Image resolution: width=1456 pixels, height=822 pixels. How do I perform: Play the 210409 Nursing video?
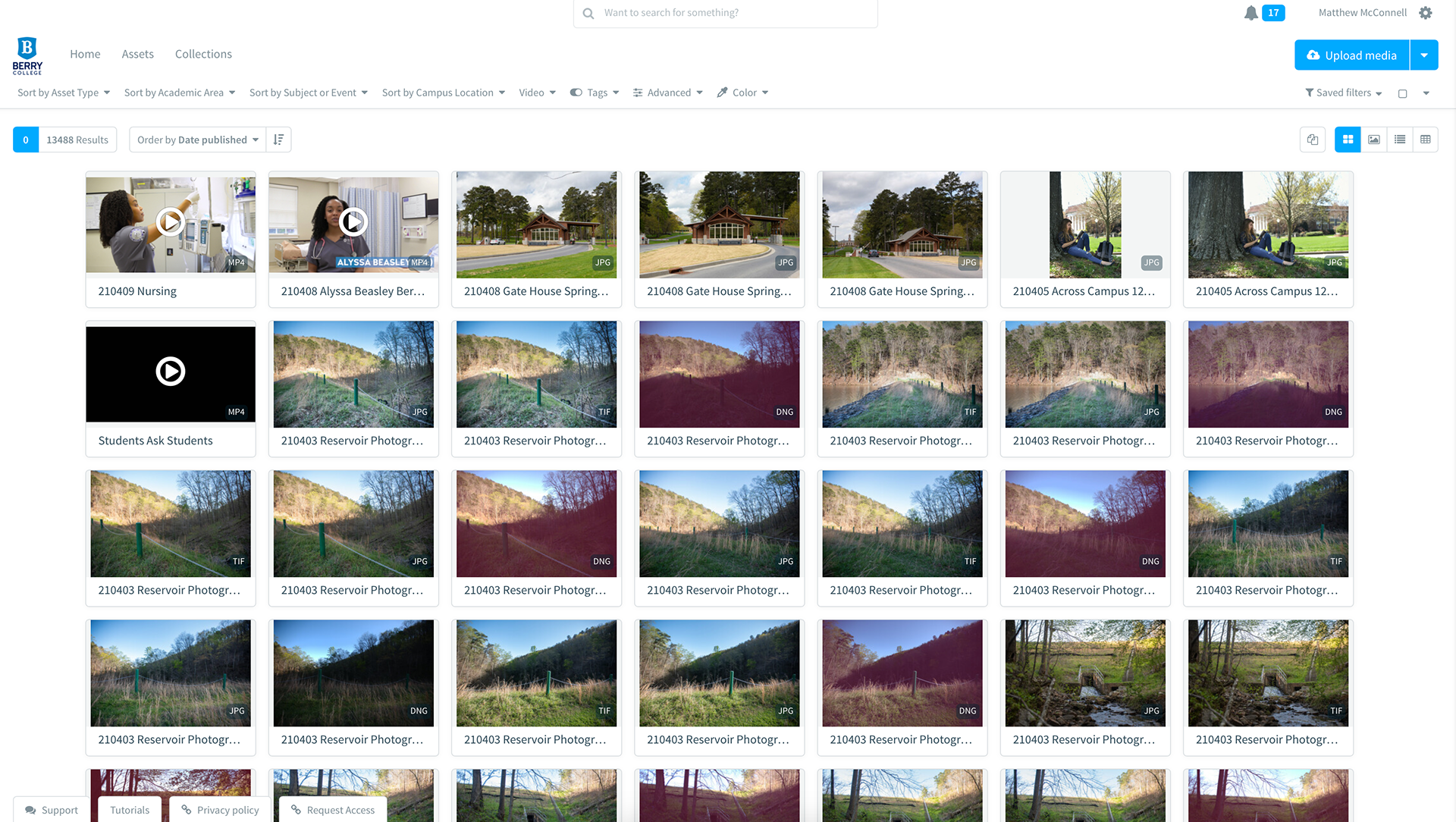pyautogui.click(x=171, y=221)
